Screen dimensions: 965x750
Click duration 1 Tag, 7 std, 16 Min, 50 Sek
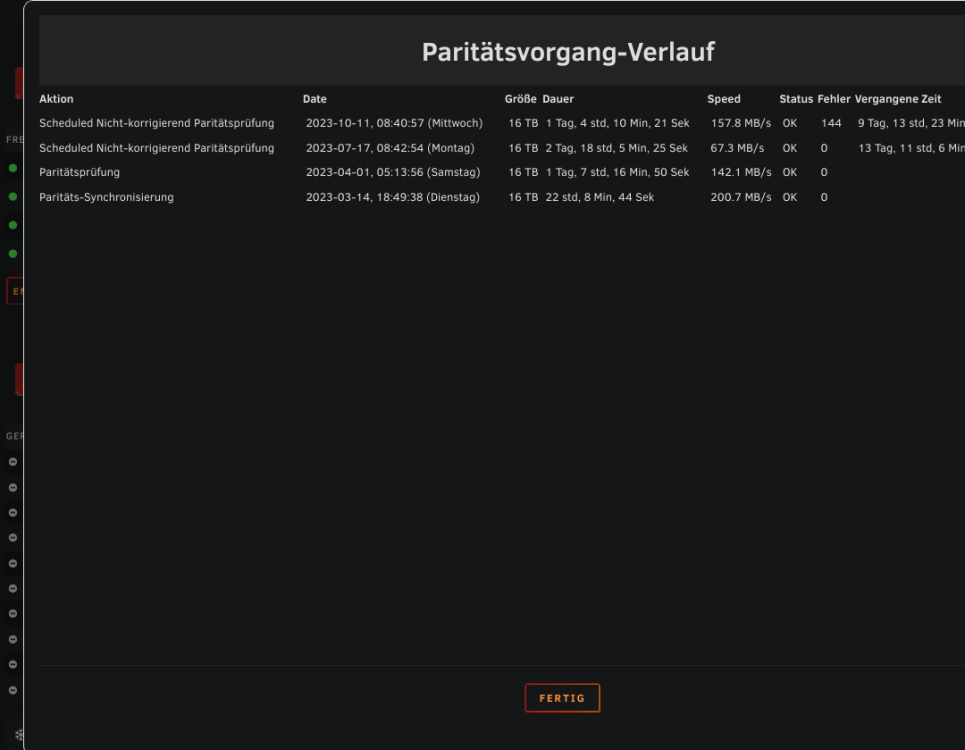point(617,172)
